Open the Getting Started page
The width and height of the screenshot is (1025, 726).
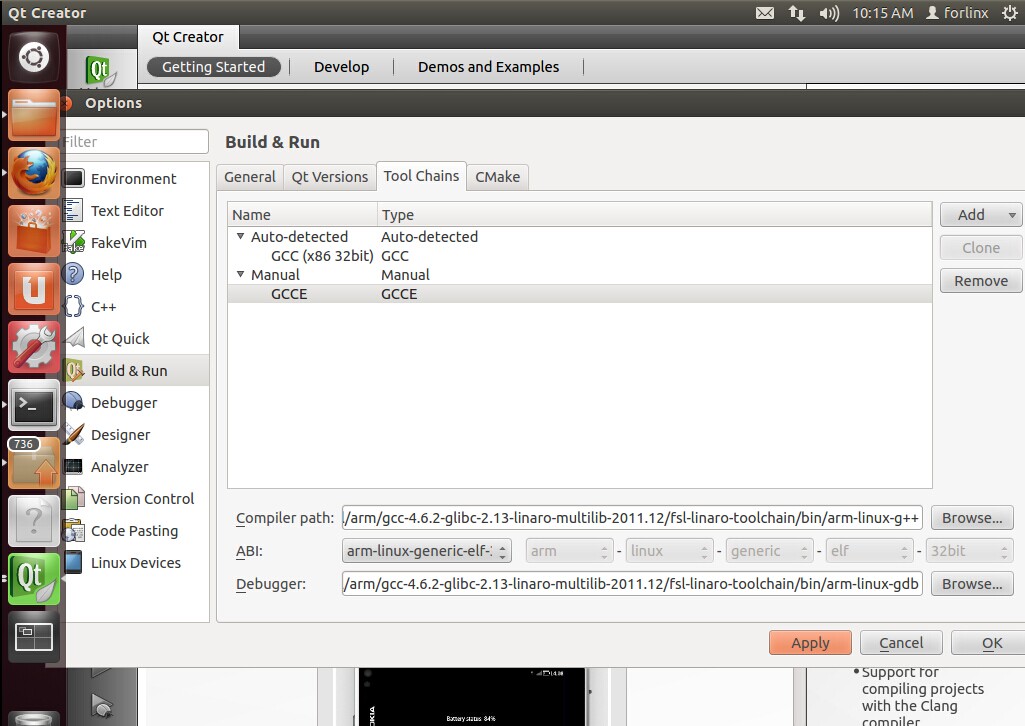(x=214, y=67)
